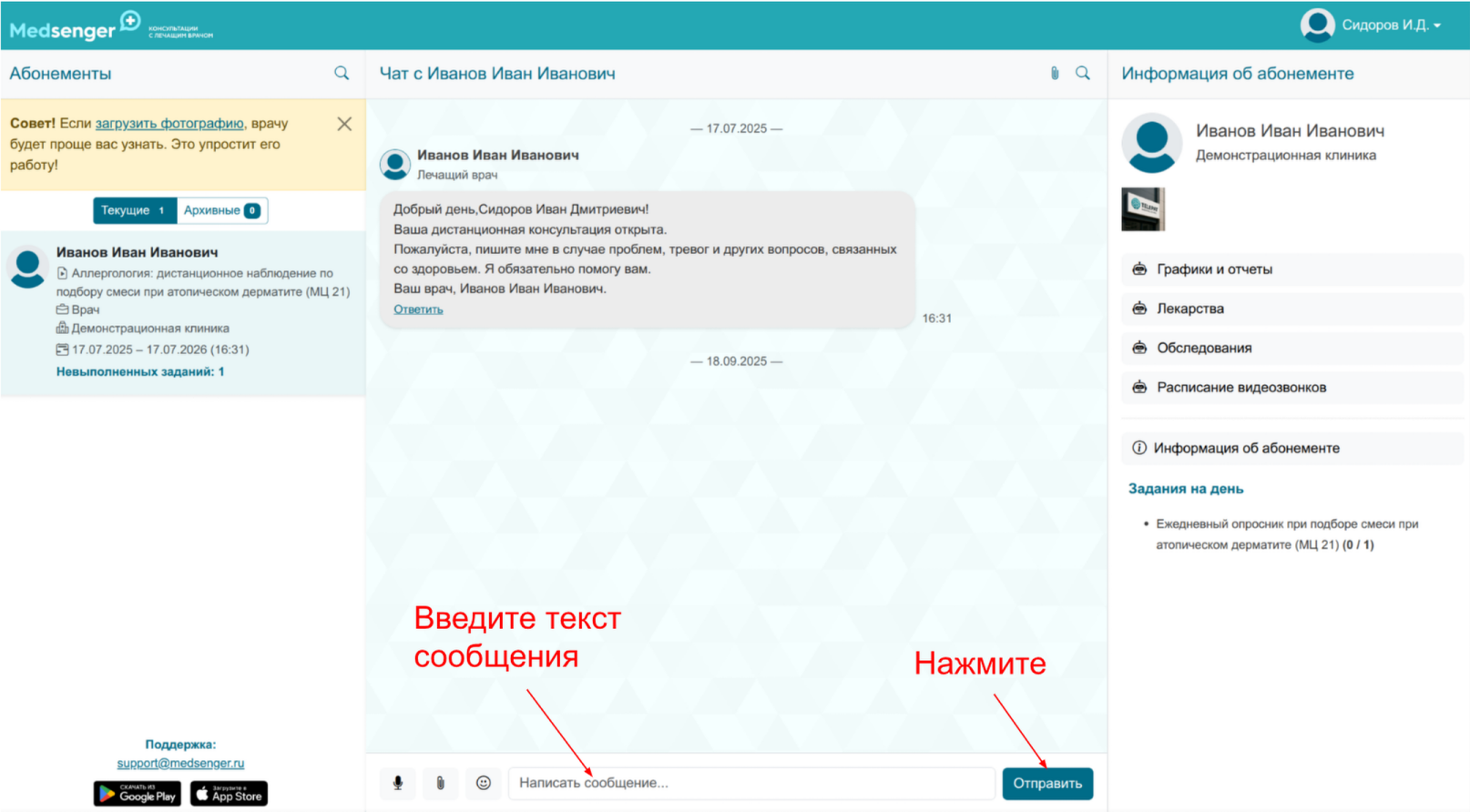Search subscriptions in Абонементы panel
Screen dimensions: 1470x812
342,74
